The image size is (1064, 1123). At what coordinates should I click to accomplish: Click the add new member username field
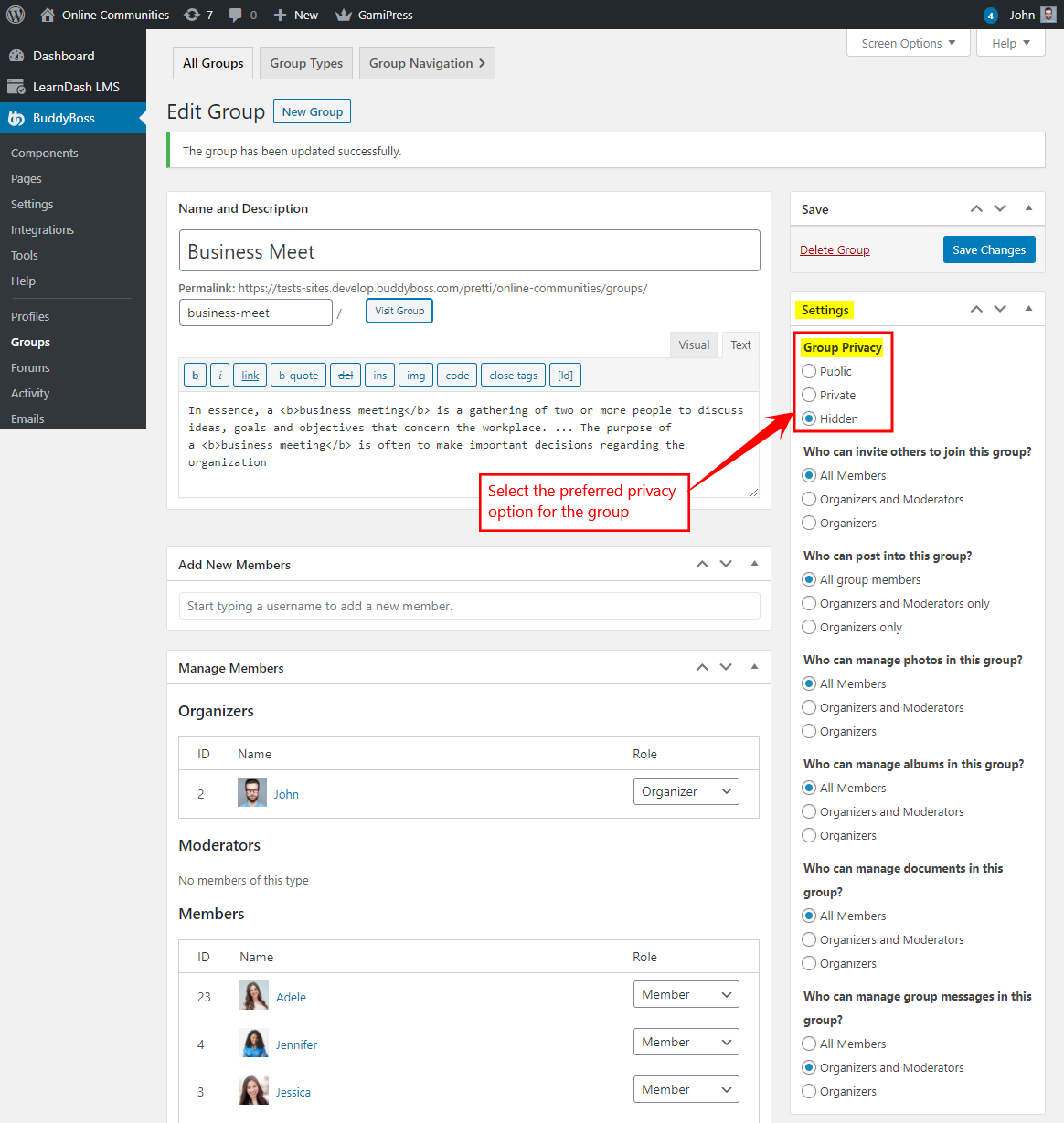tap(469, 606)
